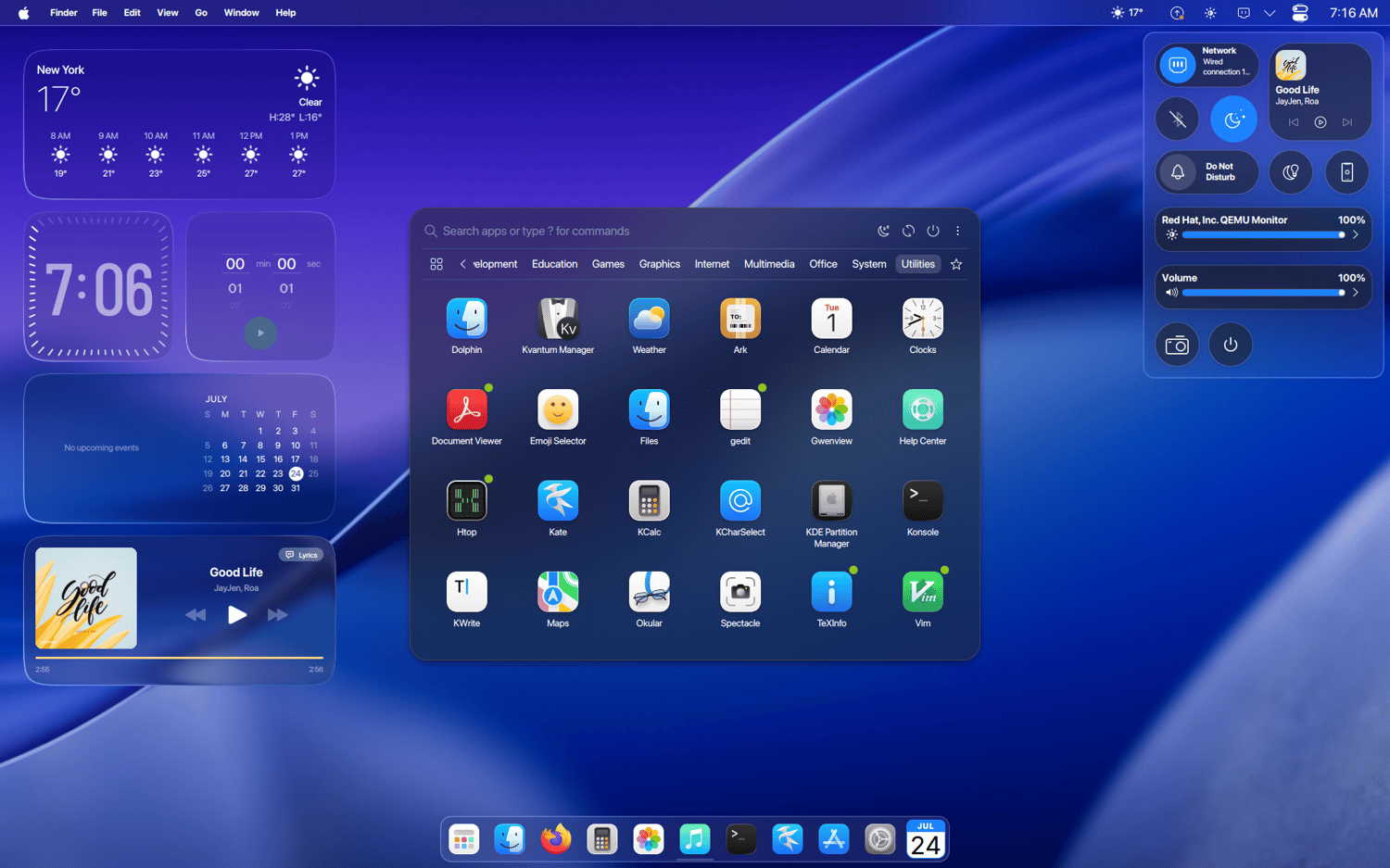Open the File menu in the menu bar
1390x868 pixels.
99,13
